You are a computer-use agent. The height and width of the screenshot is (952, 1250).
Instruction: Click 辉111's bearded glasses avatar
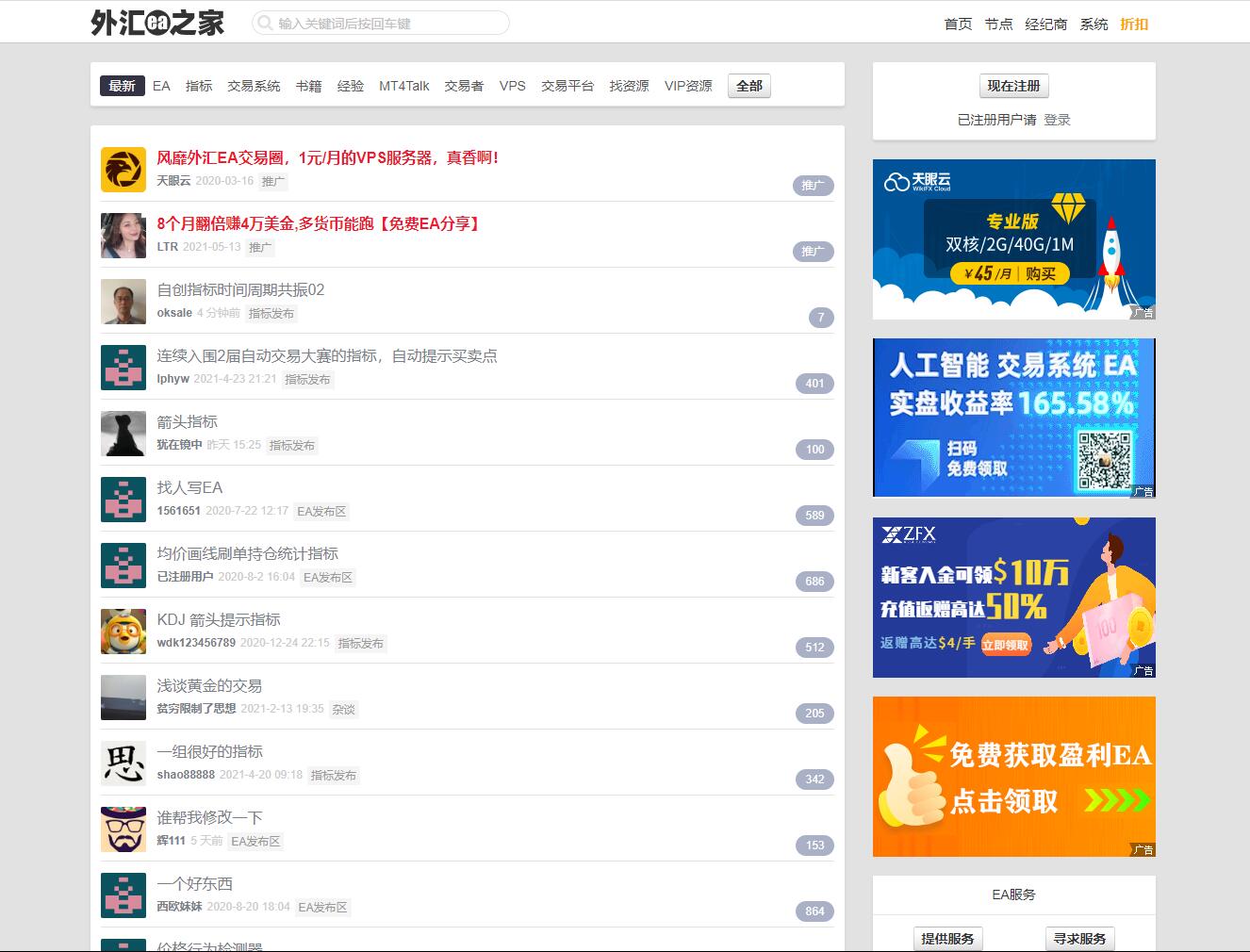point(123,829)
